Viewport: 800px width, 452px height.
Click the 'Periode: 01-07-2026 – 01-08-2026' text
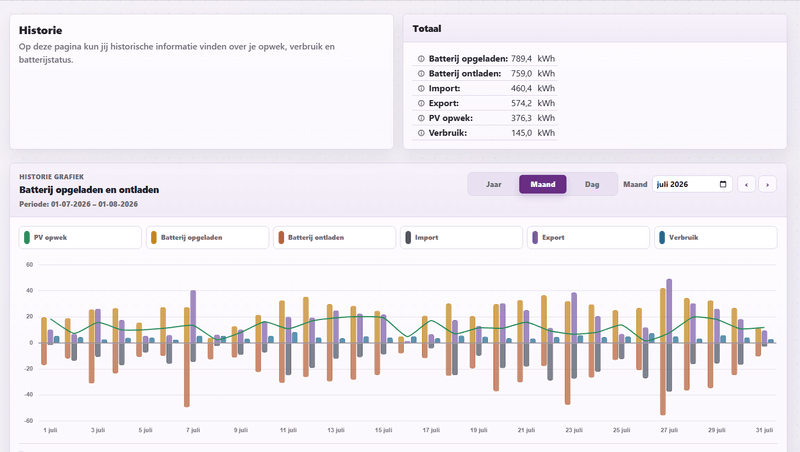pos(79,204)
